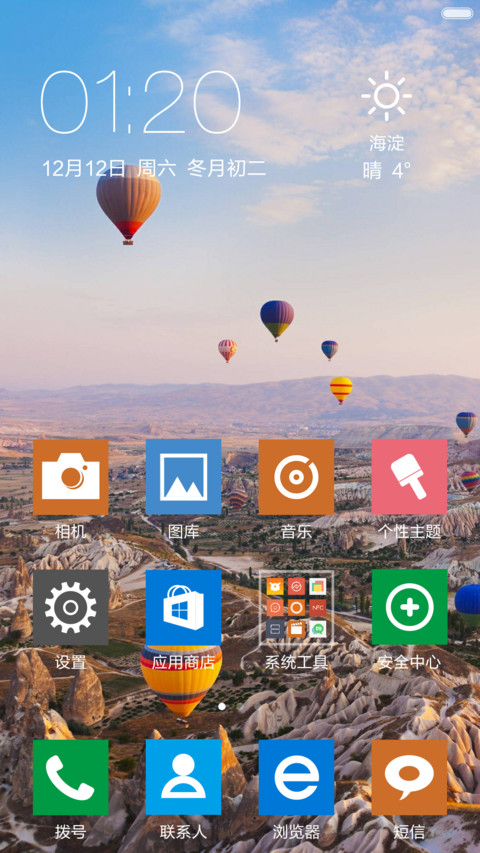Open the 设置 settings gear
This screenshot has width=480, height=853.
[x=71, y=607]
